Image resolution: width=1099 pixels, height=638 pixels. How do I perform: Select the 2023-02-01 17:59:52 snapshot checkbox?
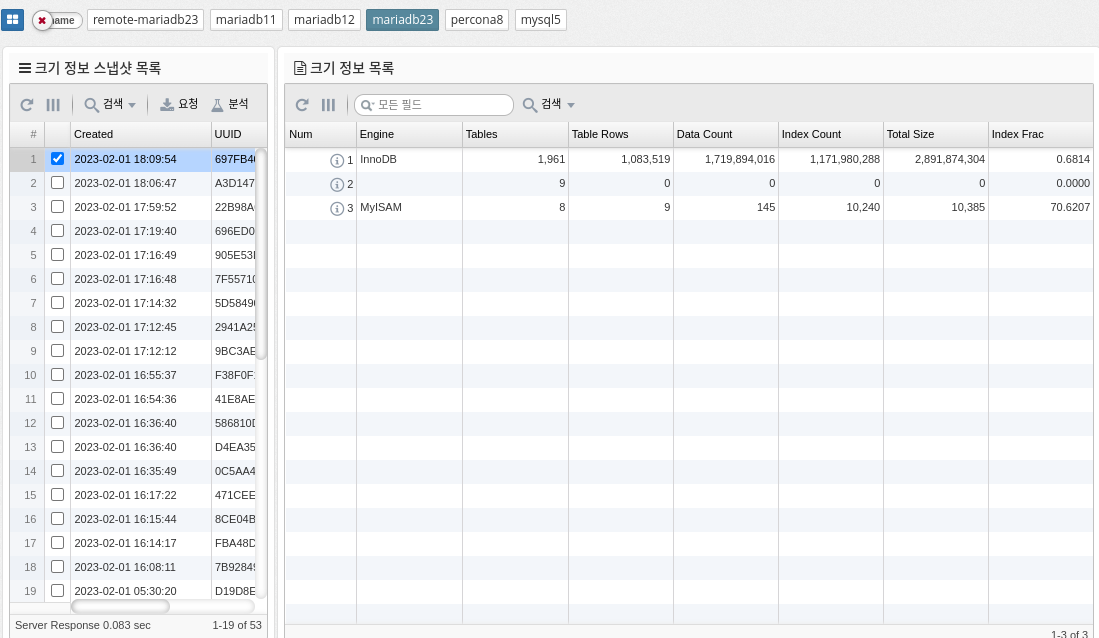(57, 207)
